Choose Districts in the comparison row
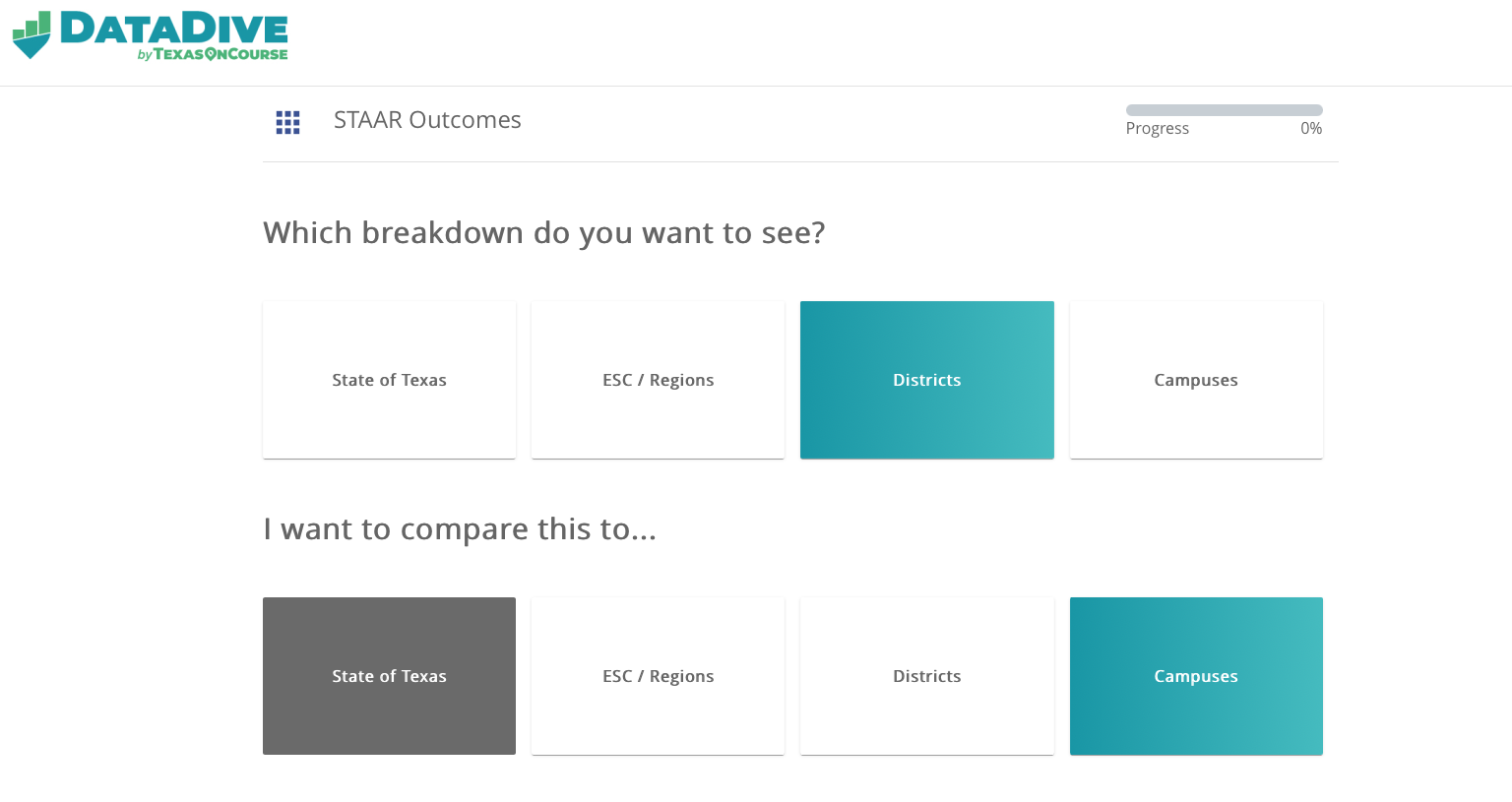 click(927, 676)
